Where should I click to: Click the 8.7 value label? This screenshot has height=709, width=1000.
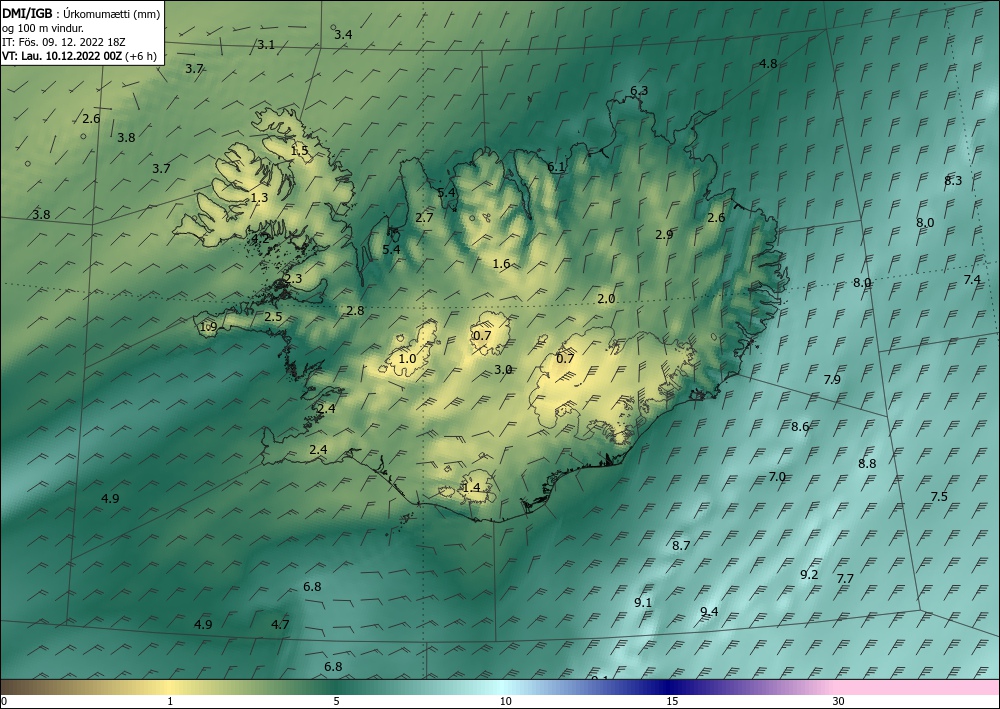(681, 545)
